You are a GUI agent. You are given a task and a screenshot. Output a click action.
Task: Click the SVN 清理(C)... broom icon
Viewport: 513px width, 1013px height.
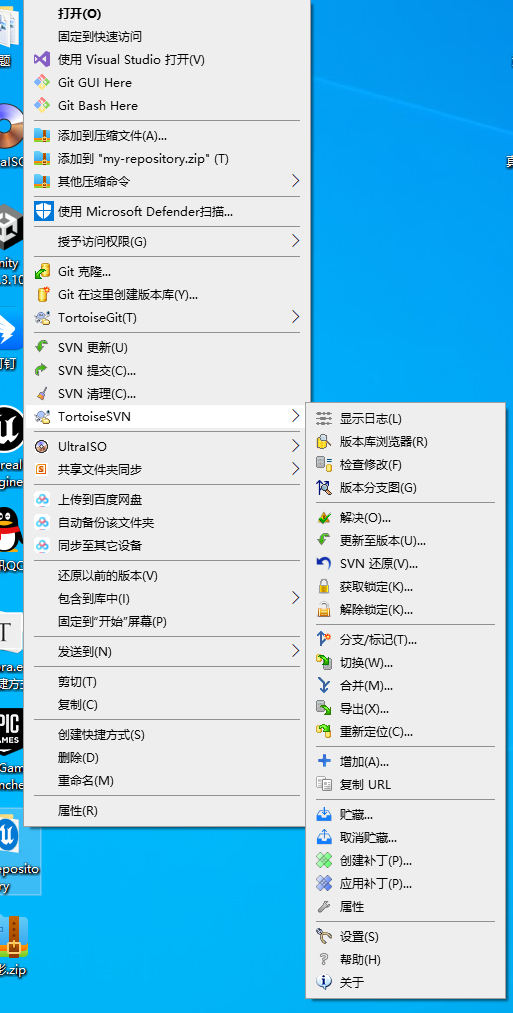pyautogui.click(x=42, y=393)
